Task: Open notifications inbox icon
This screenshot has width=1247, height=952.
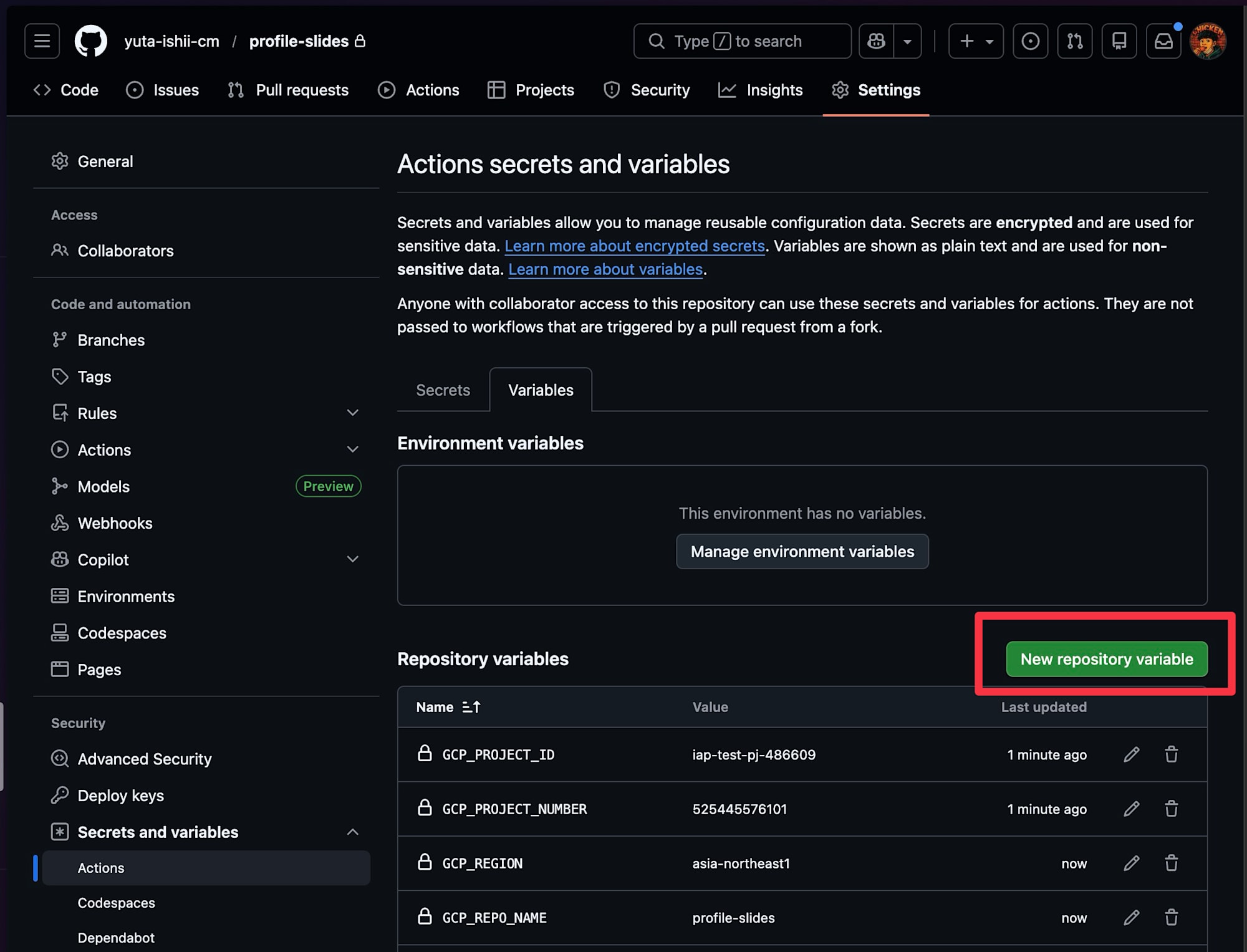Action: point(1163,41)
